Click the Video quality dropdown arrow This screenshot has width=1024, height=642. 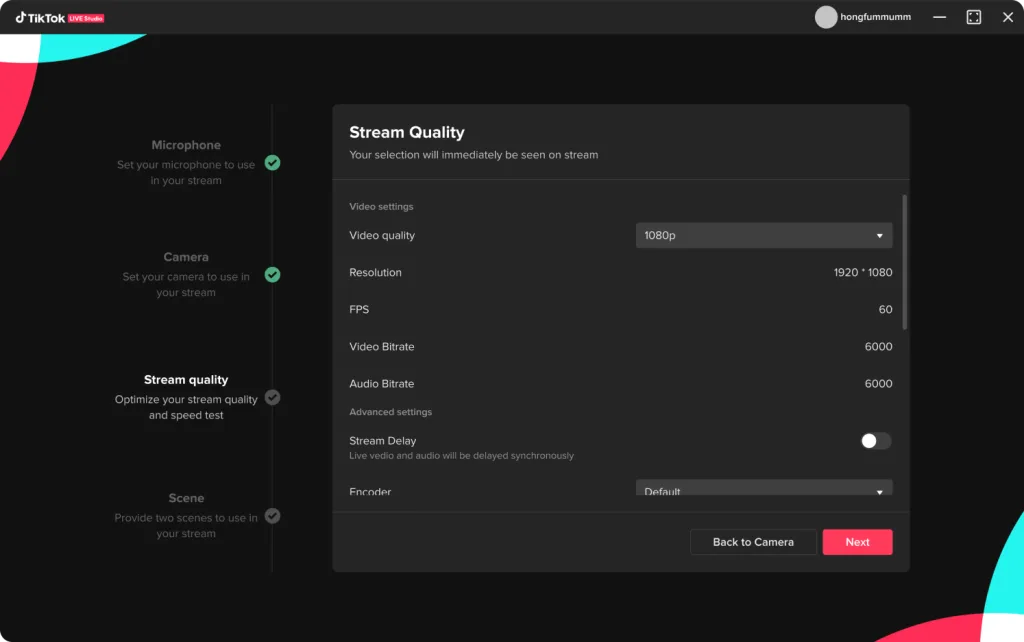(x=879, y=236)
